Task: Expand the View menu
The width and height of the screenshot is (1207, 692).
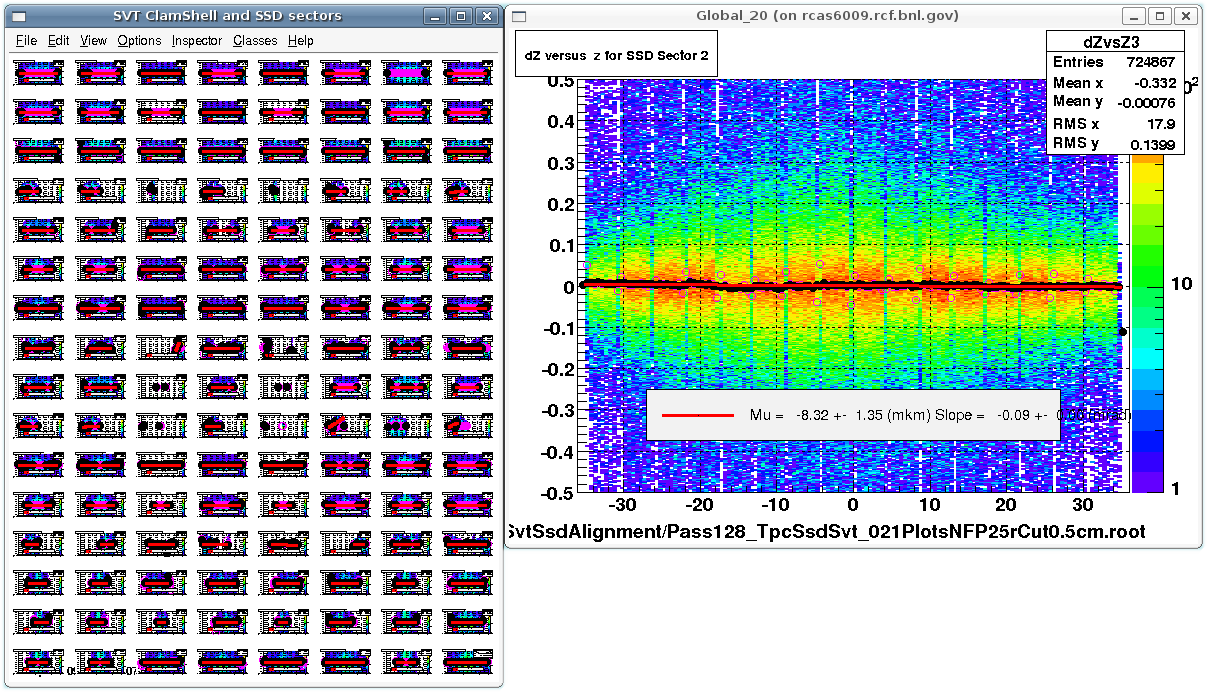Action: coord(93,41)
